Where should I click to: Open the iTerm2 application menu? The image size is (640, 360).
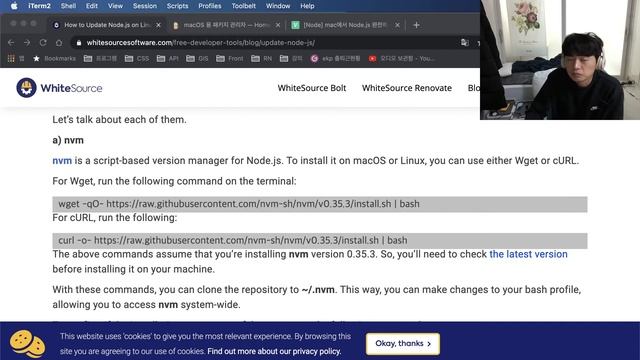39,6
